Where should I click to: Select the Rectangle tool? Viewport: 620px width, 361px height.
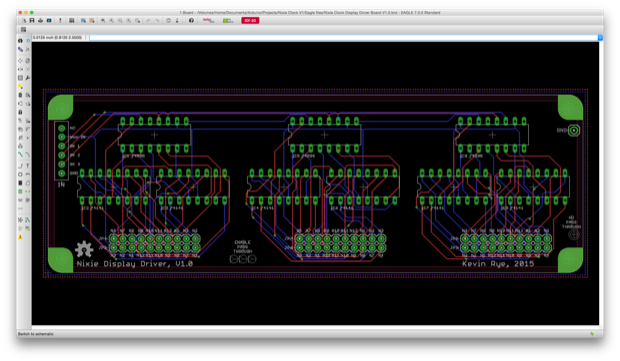(20, 183)
